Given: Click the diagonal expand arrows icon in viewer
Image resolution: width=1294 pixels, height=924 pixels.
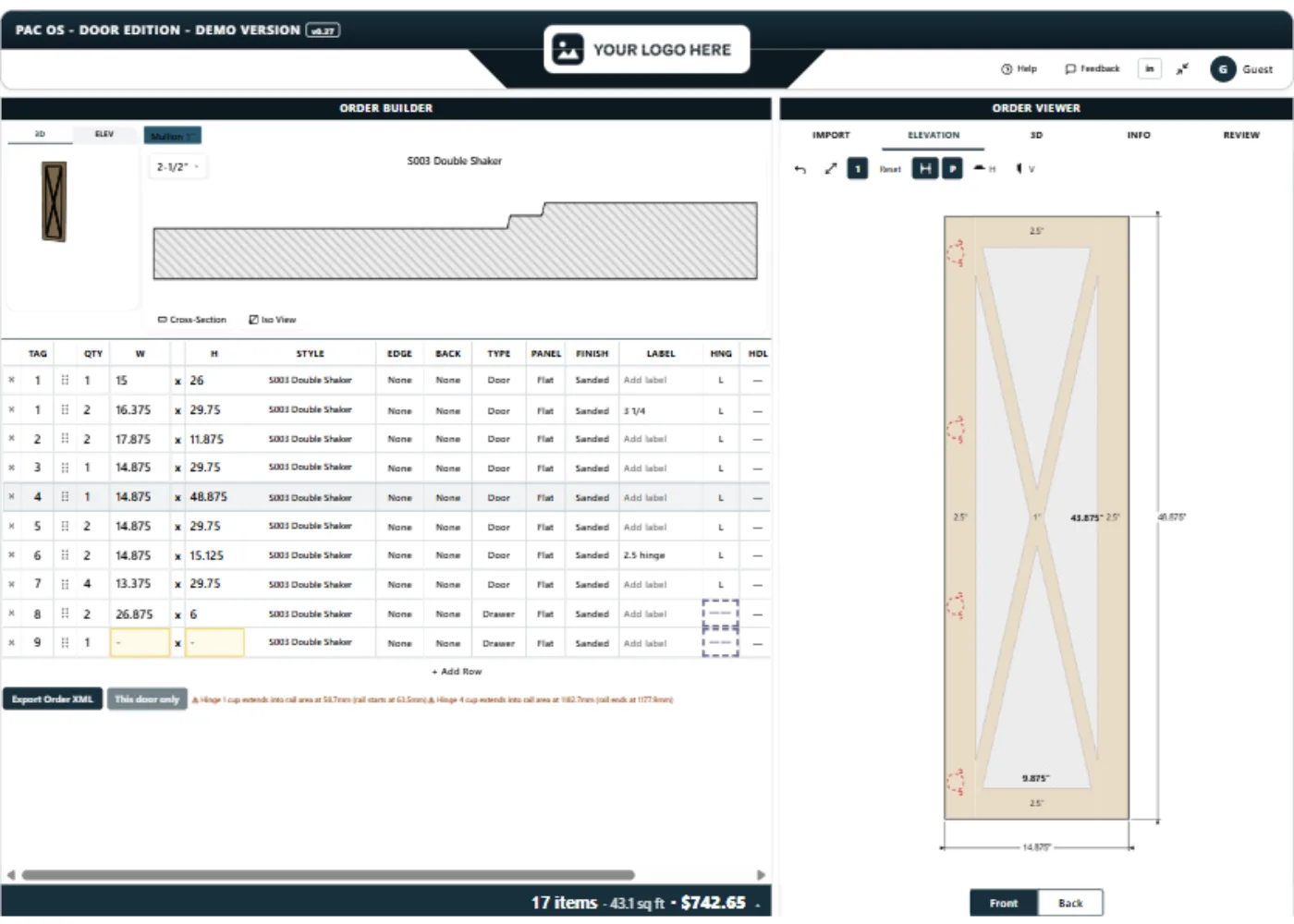Looking at the screenshot, I should point(831,168).
